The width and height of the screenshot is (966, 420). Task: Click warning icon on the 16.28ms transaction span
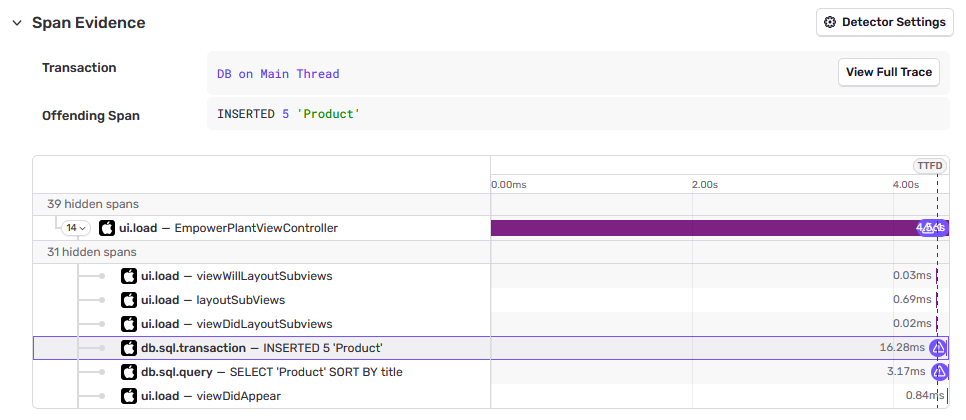938,348
